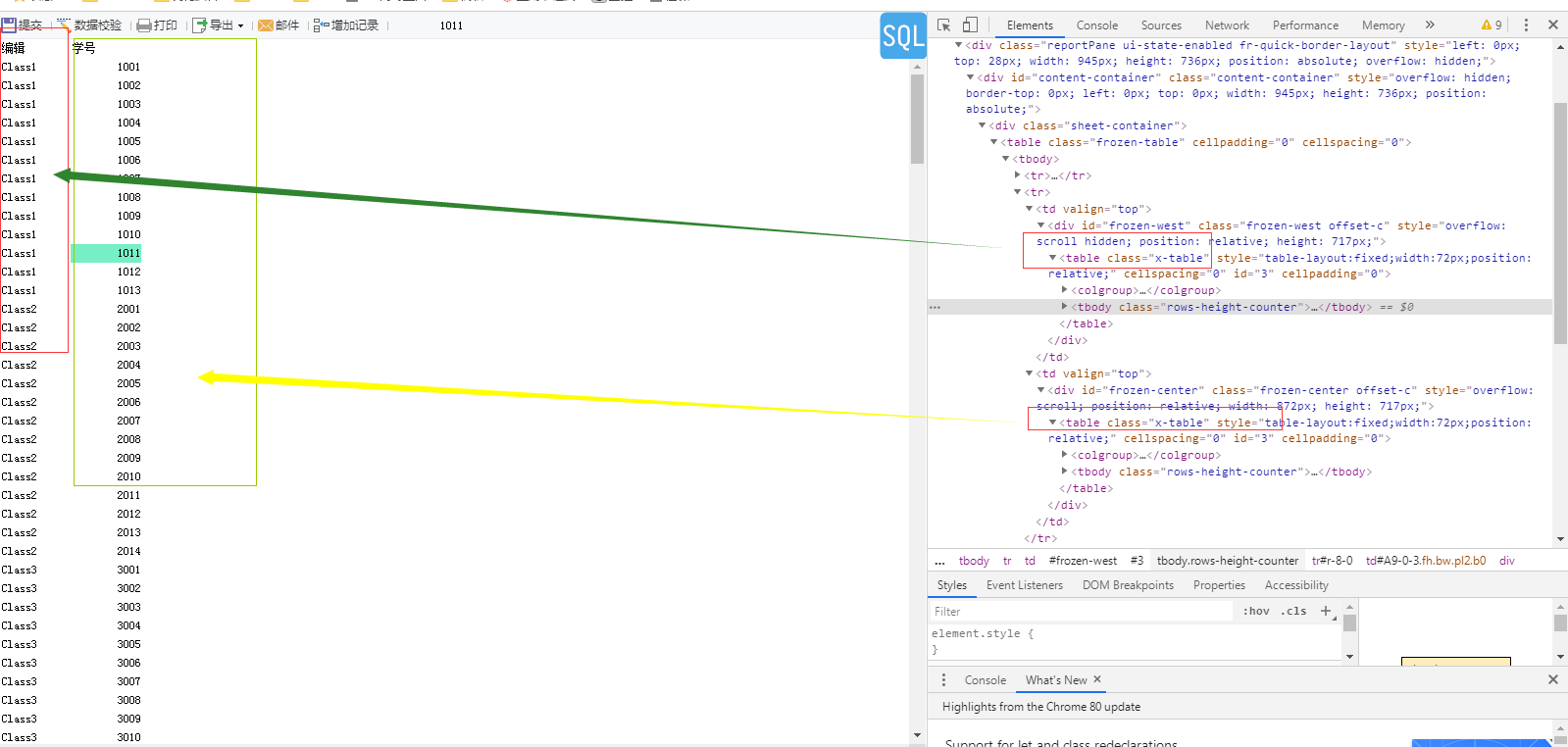The height and width of the screenshot is (747, 1568).
Task: Collapse the reportPane div node
Action: coord(959,45)
